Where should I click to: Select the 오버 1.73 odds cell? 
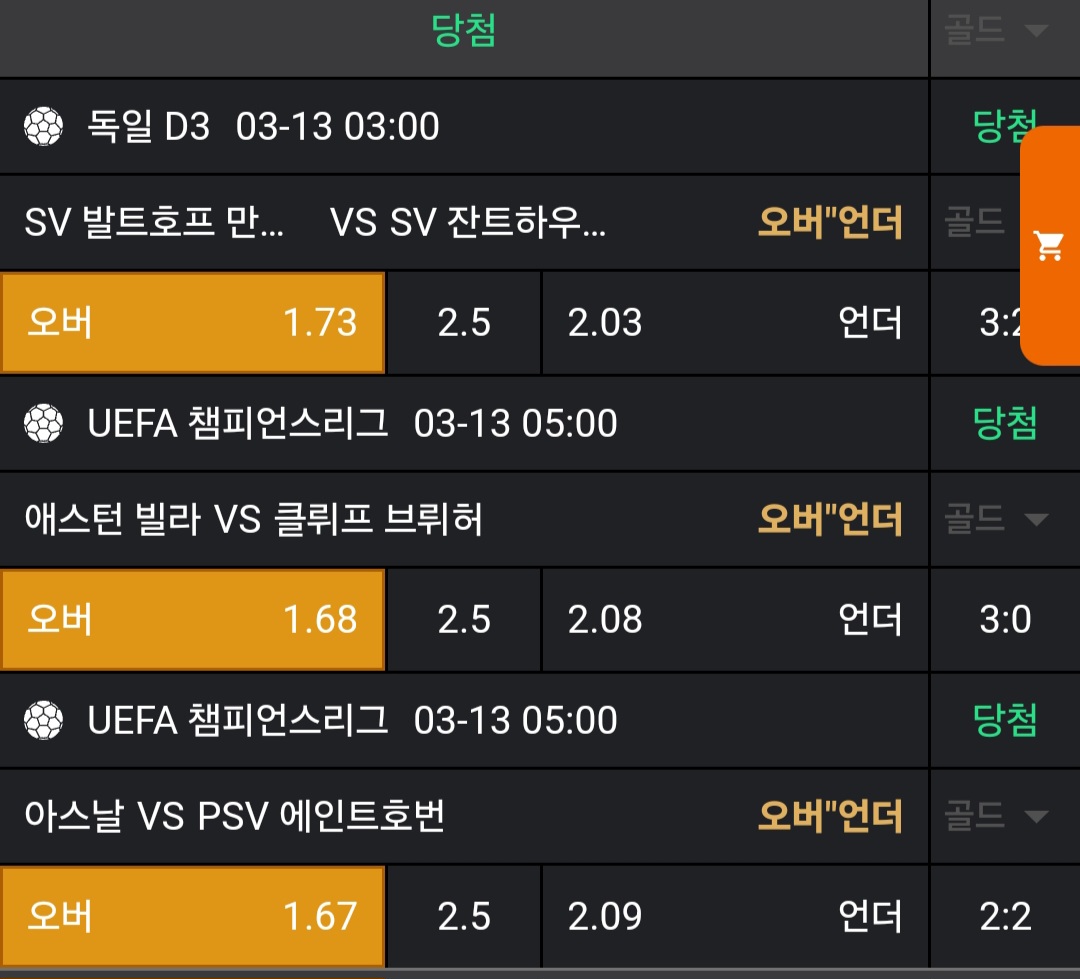(x=193, y=323)
